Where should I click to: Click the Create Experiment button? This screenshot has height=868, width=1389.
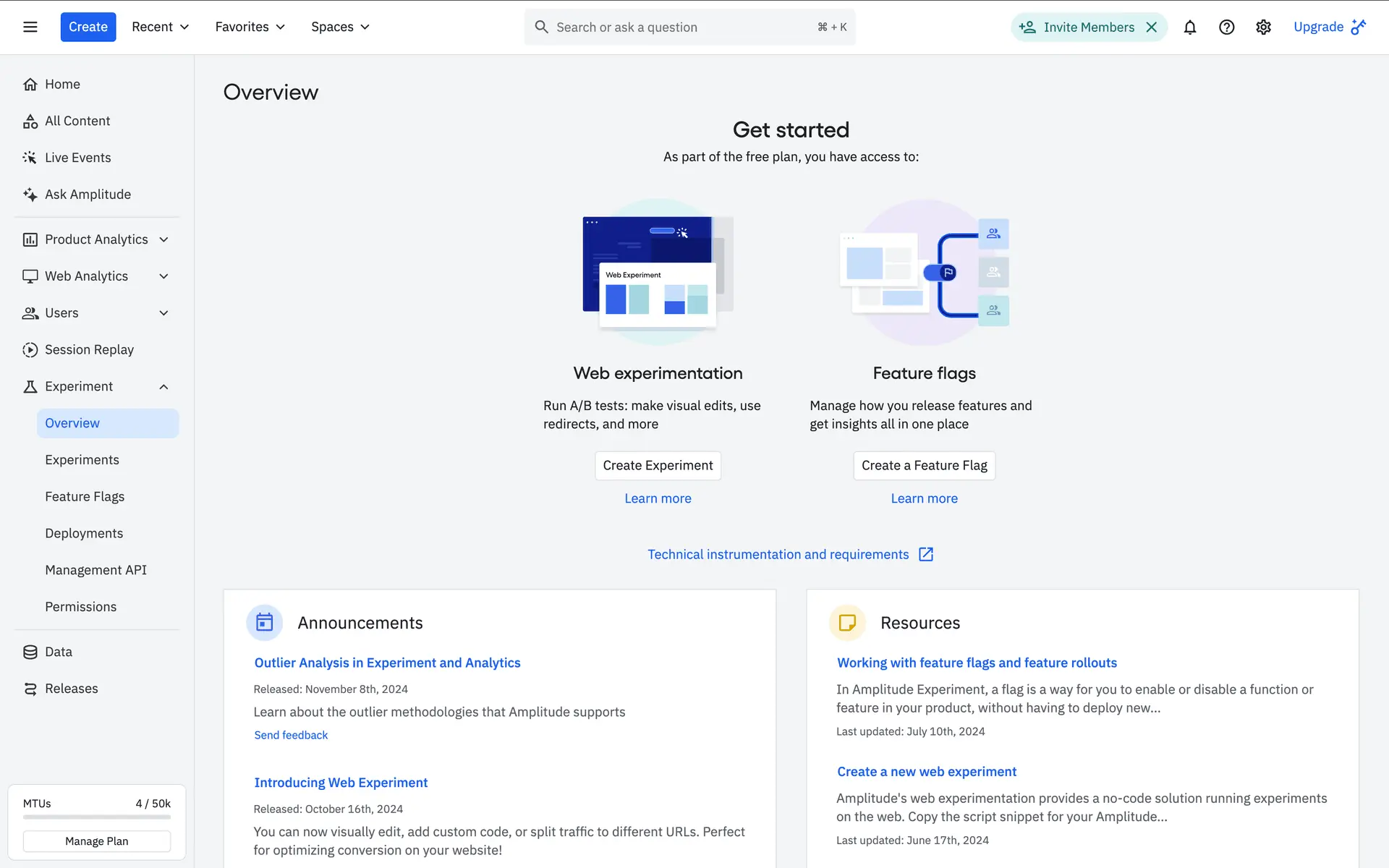[x=657, y=465]
